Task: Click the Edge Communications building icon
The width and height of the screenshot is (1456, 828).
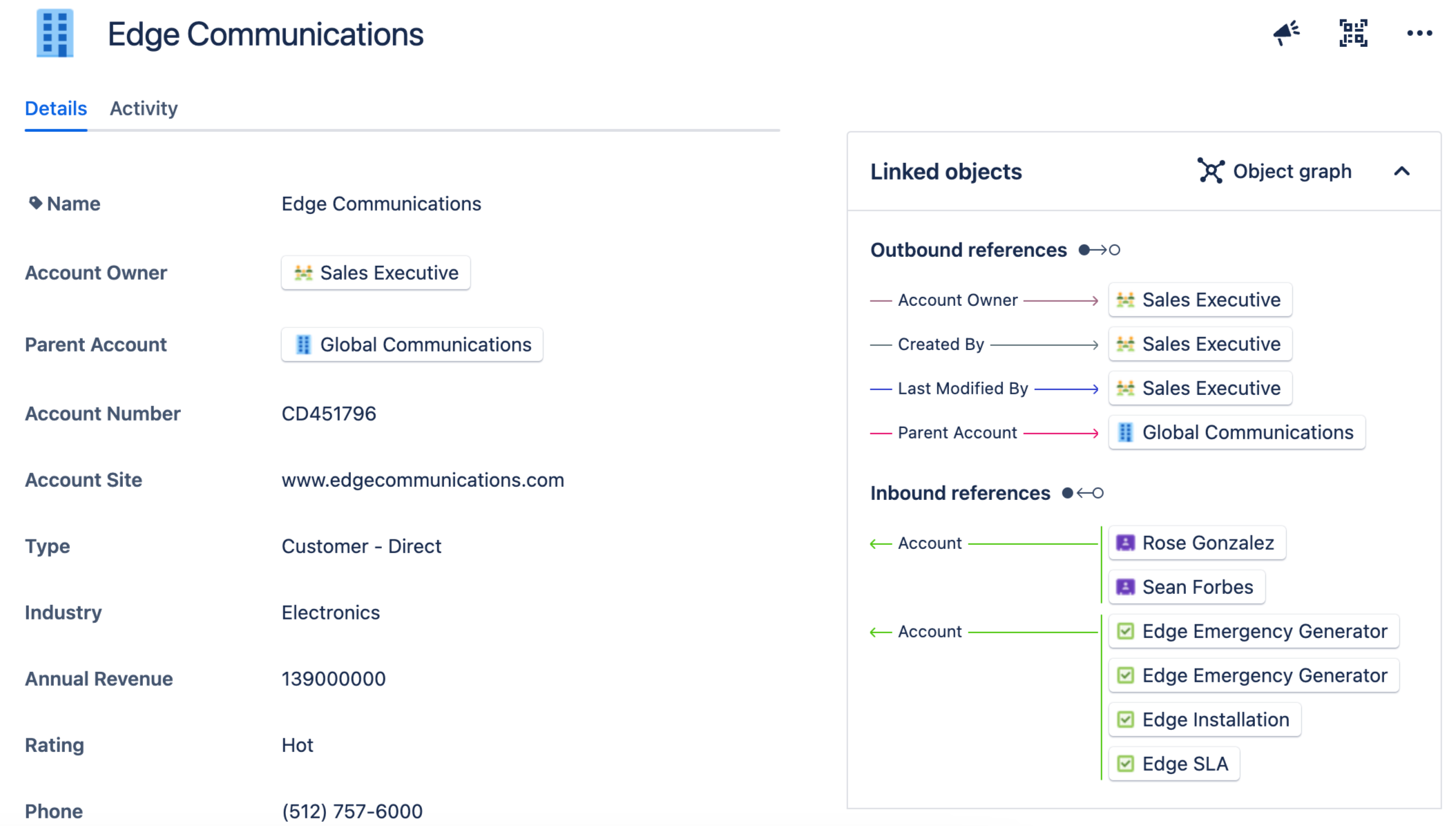Action: click(x=55, y=33)
